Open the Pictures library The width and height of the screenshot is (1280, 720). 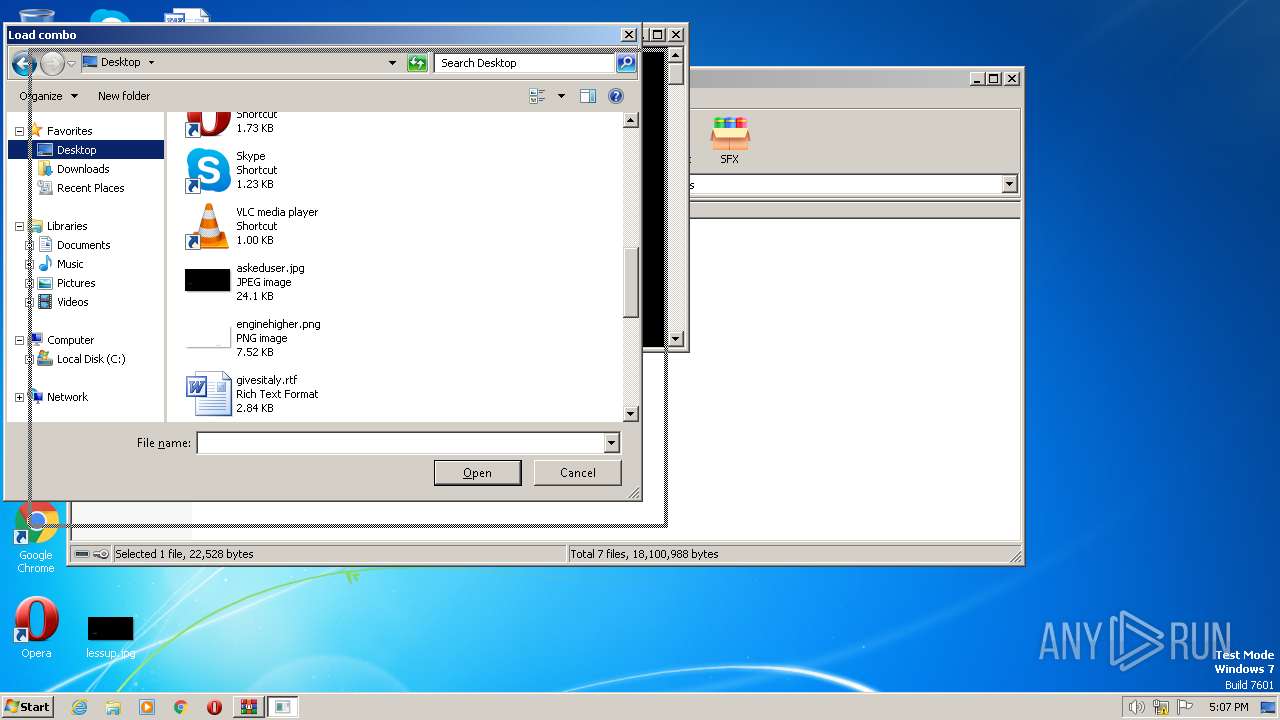76,283
